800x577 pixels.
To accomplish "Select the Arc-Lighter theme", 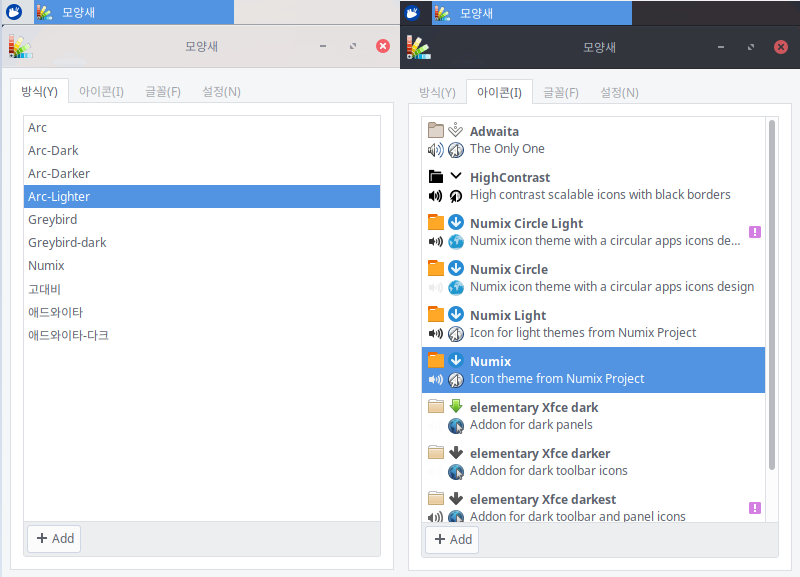I will tap(202, 196).
